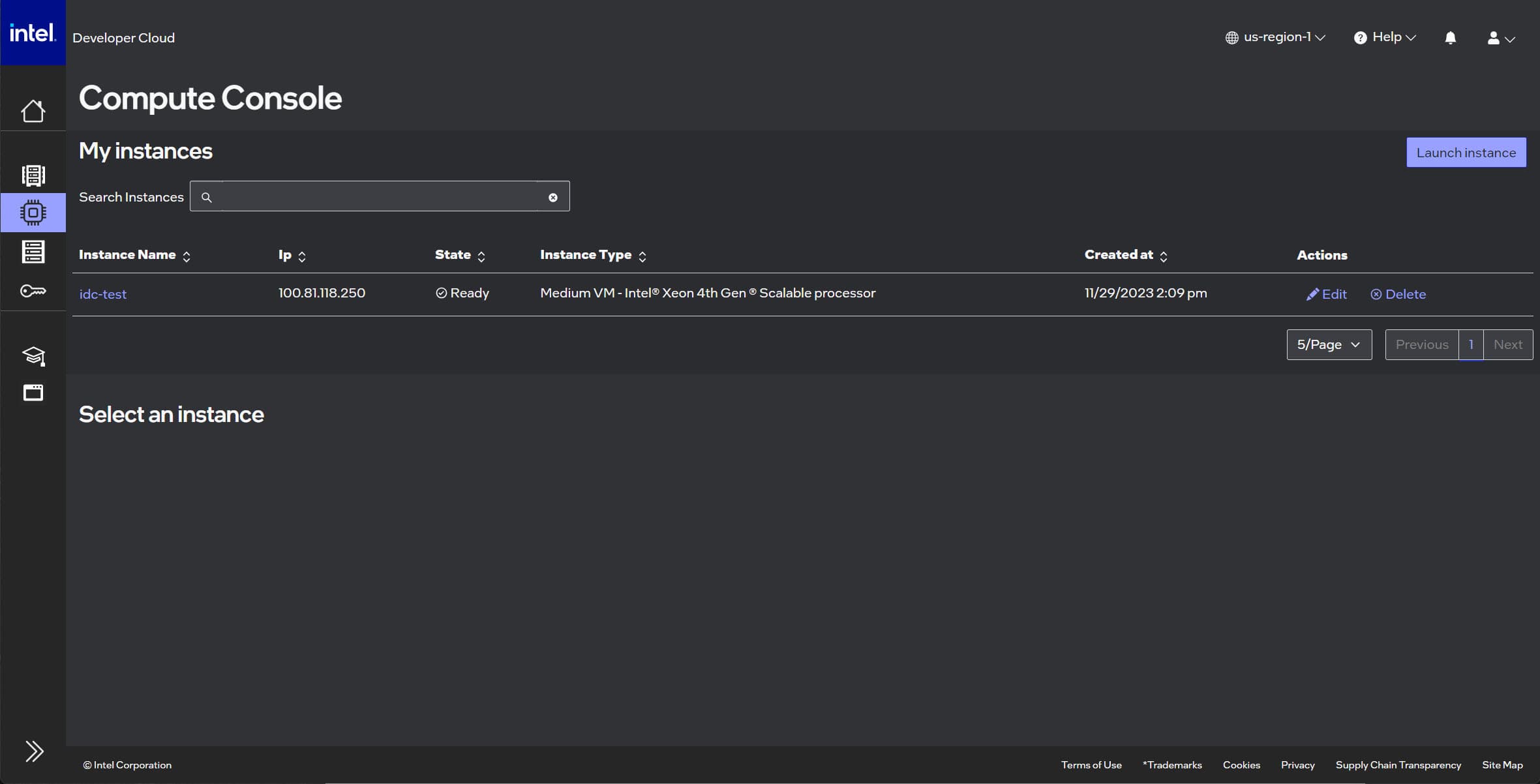
Task: Delete the idc-test instance
Action: (x=1398, y=294)
